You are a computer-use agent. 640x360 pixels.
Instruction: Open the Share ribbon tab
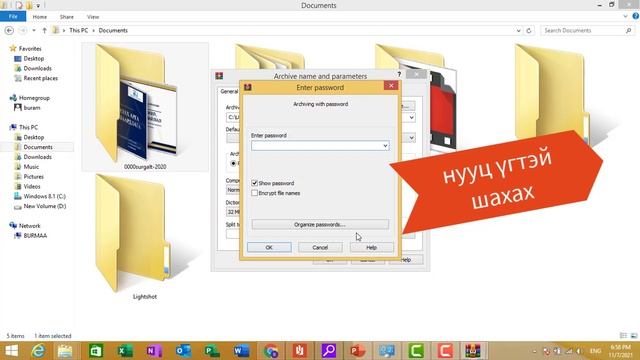[67, 17]
